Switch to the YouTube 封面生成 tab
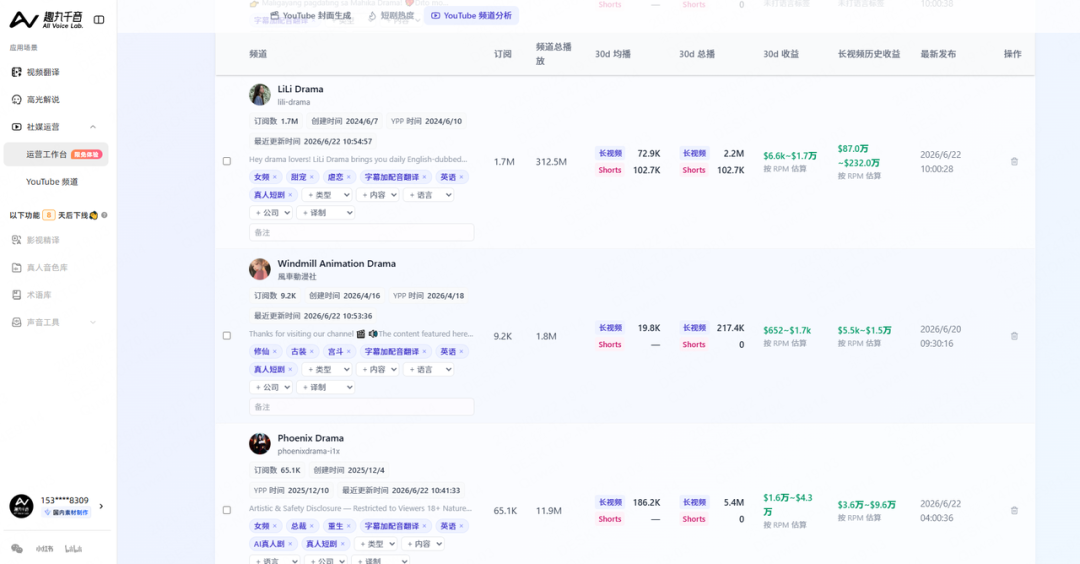 [x=311, y=15]
